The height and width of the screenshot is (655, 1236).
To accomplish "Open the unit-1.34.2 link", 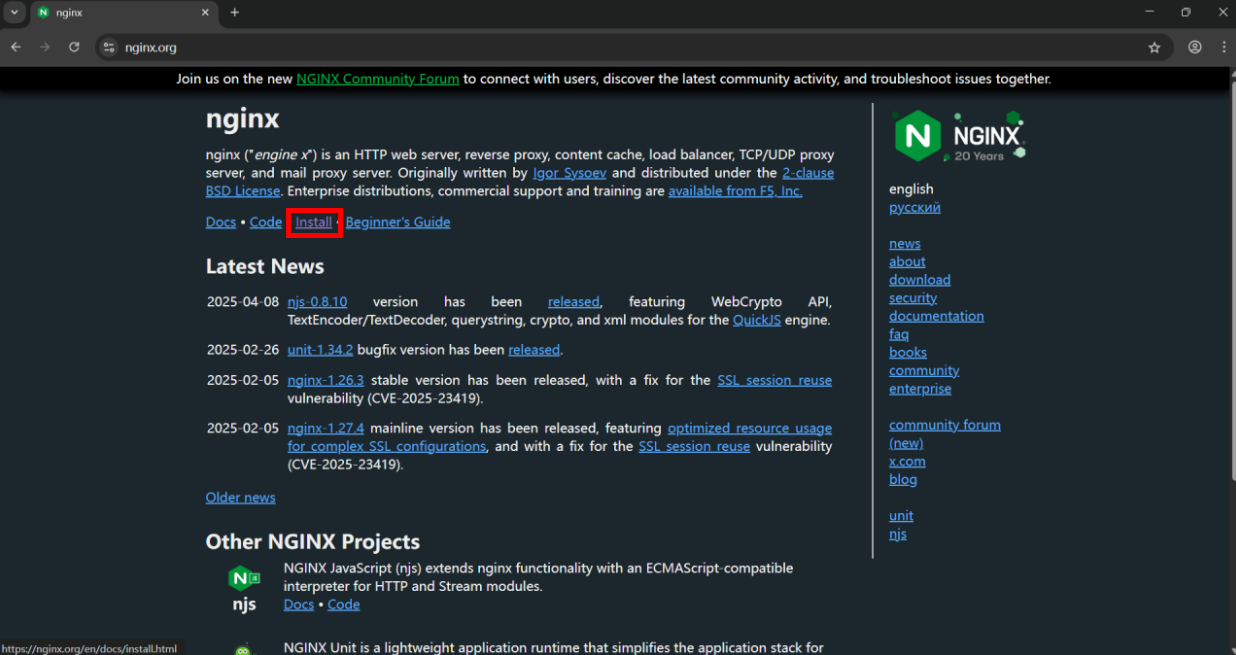I will pos(320,350).
